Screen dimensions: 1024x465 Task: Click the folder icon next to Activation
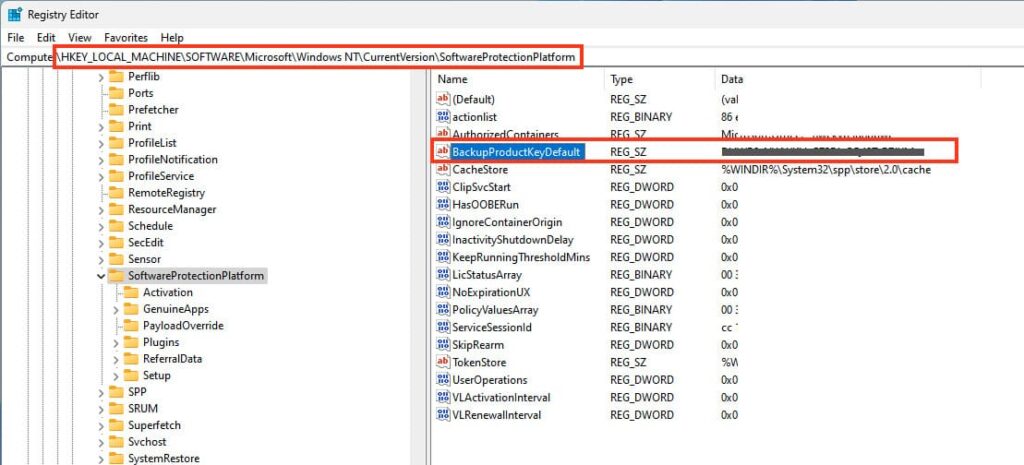coord(129,292)
